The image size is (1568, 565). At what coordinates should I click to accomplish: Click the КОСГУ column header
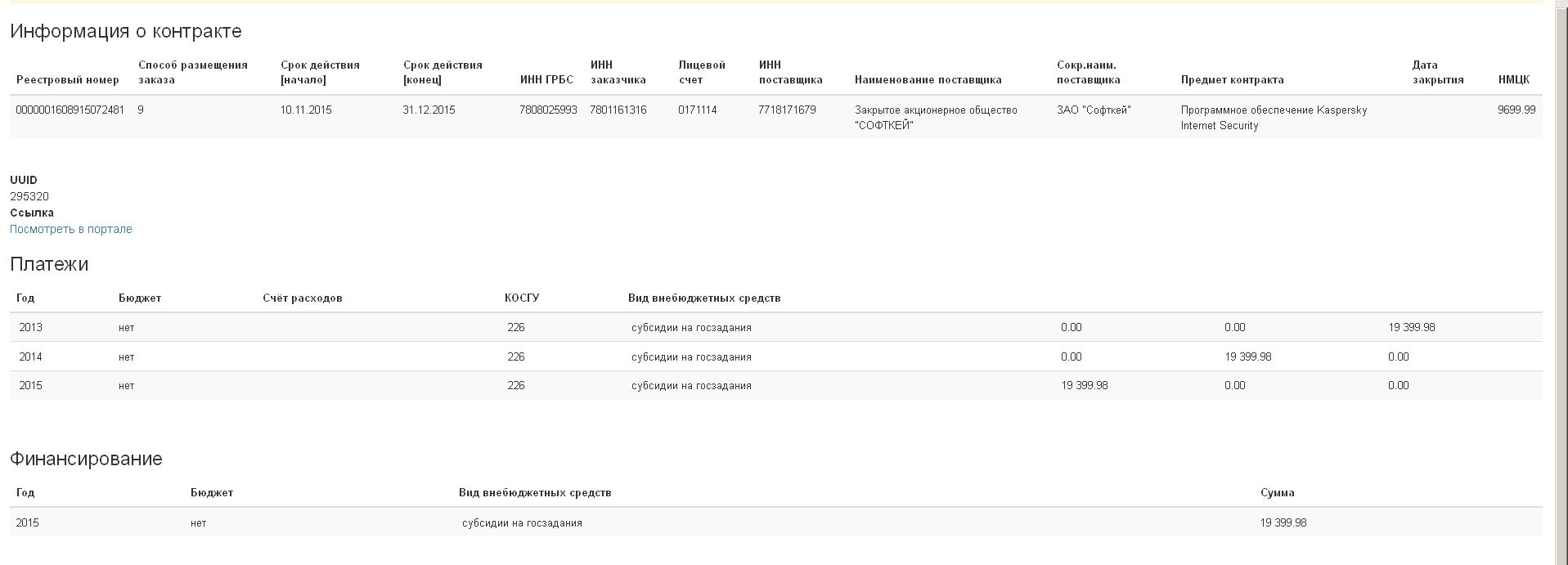click(x=522, y=298)
